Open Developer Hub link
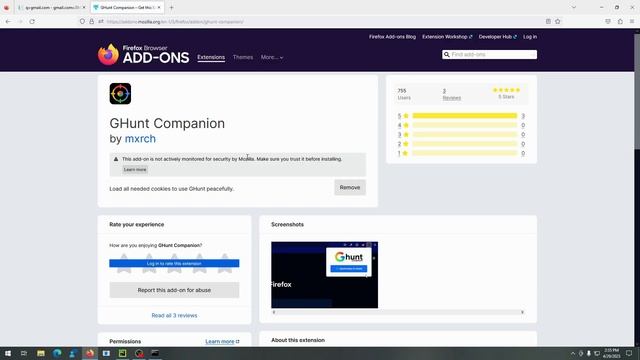Screen dimensions: 640x360 pos(498,37)
